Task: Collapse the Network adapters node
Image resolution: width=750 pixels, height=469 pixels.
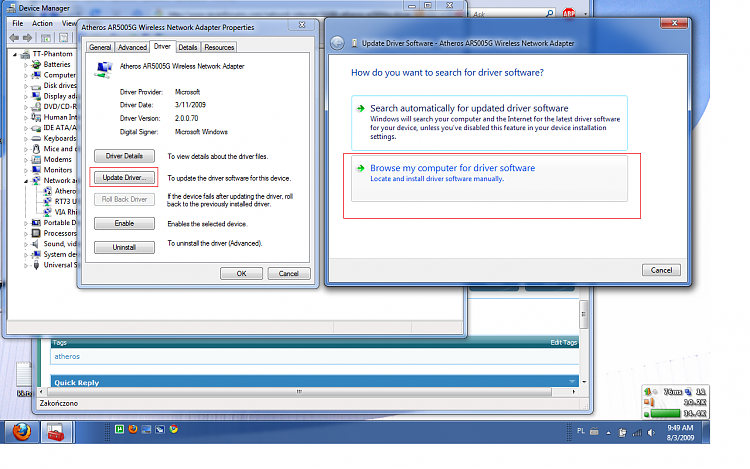Action: tap(26, 181)
